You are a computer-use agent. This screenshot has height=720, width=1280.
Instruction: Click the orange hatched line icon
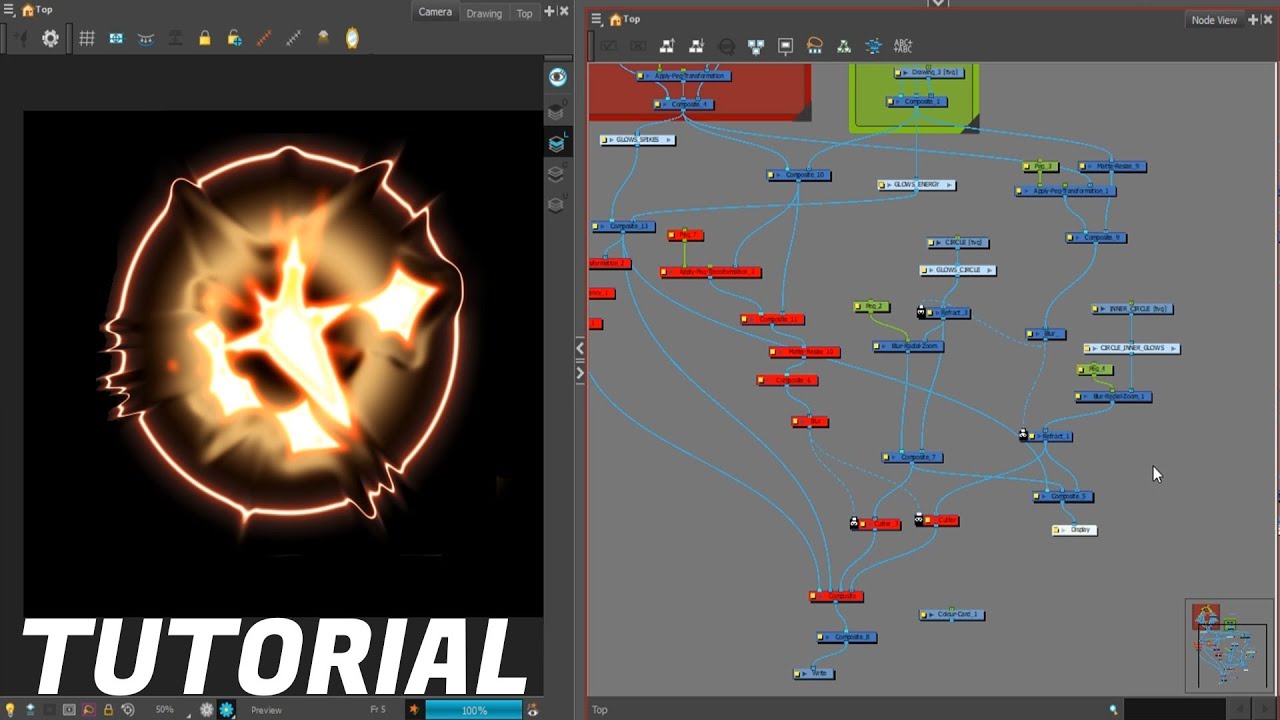(264, 38)
